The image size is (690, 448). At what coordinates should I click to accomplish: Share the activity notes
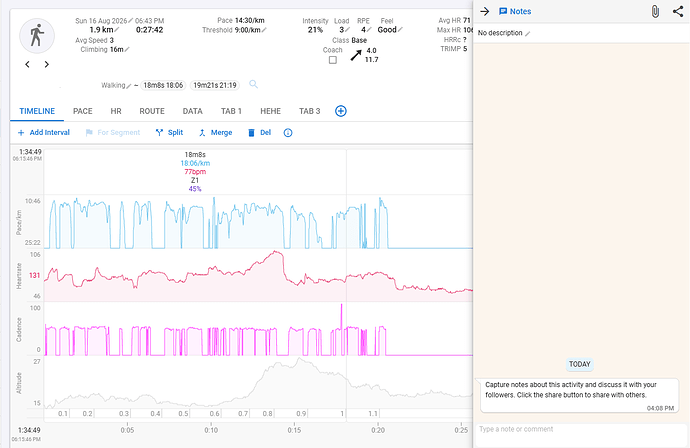point(678,11)
